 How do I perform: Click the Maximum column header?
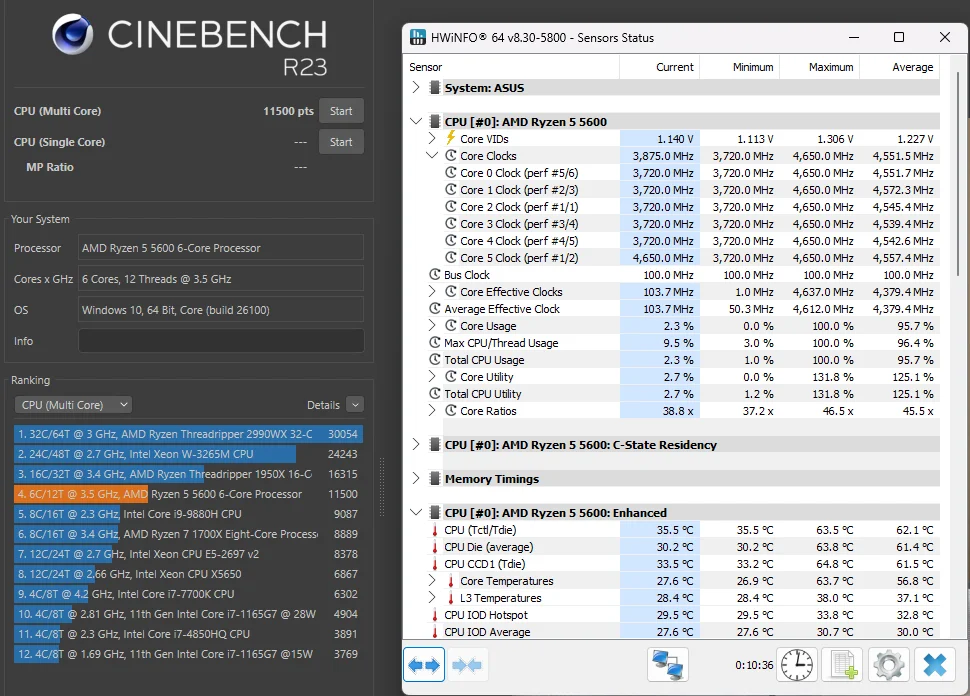(820, 67)
